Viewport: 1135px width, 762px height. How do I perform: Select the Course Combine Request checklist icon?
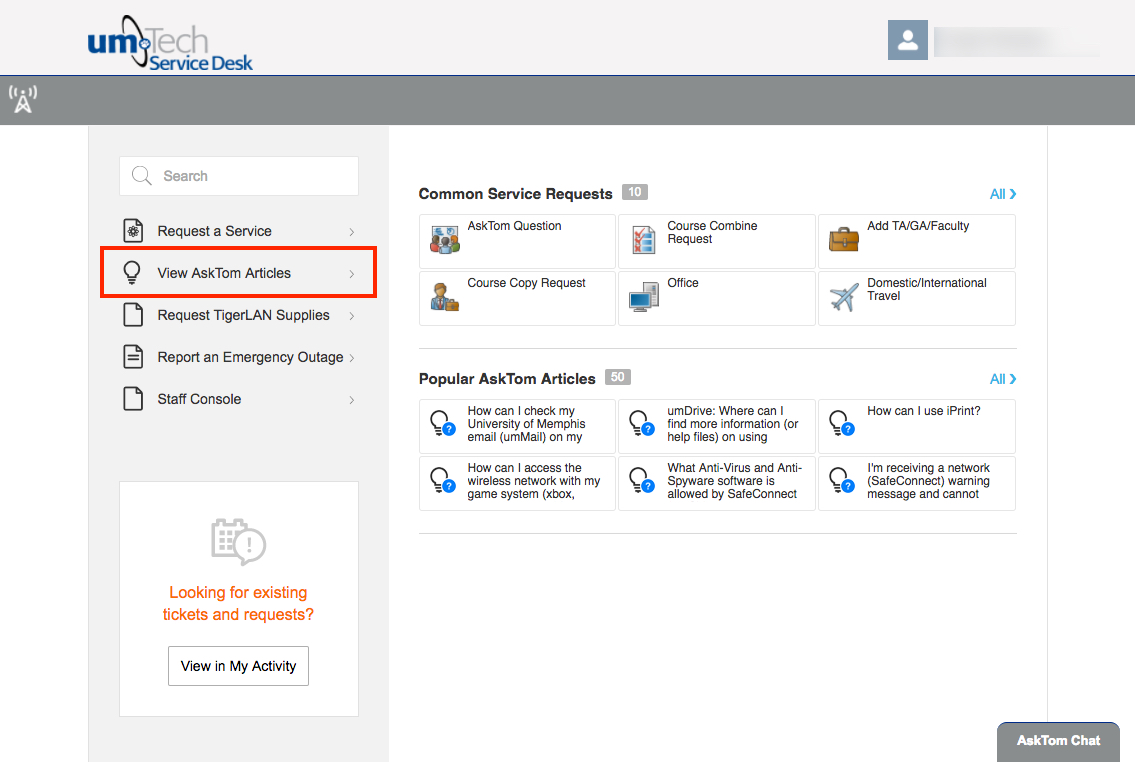[x=643, y=240]
